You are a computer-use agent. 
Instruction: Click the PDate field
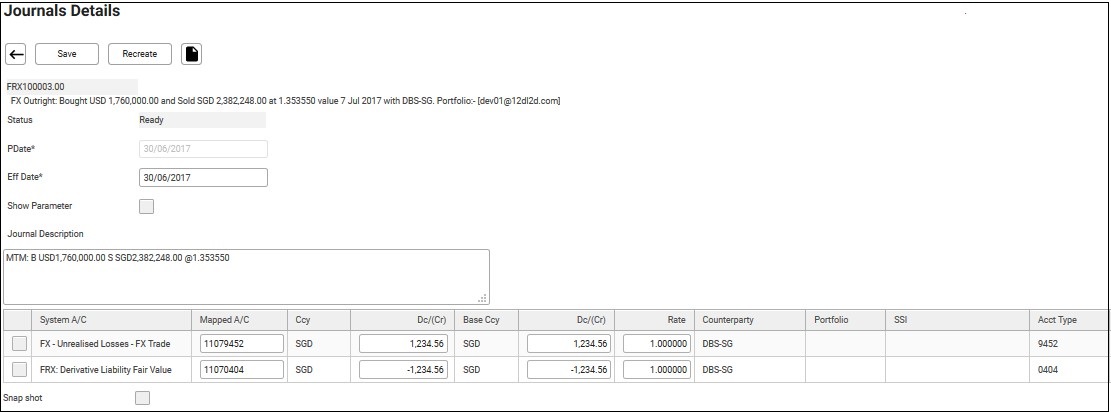click(x=203, y=149)
